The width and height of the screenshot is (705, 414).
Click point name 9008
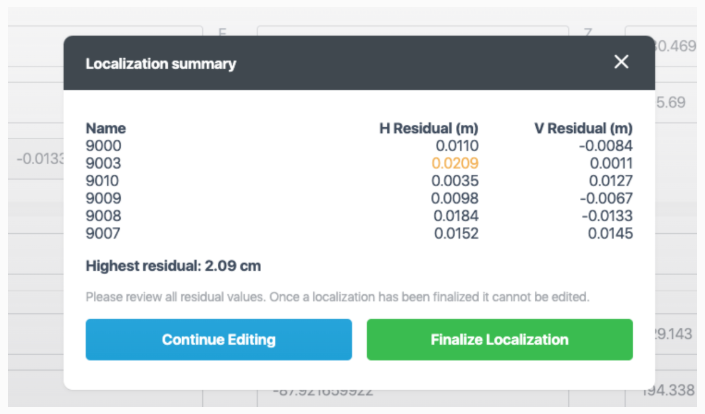[103, 216]
